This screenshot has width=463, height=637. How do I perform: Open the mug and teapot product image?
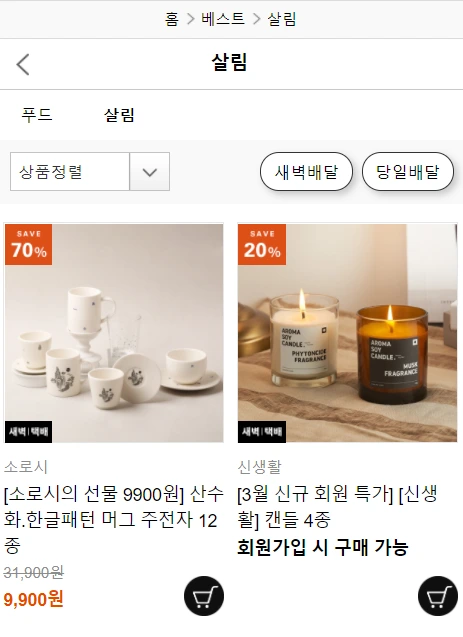114,333
